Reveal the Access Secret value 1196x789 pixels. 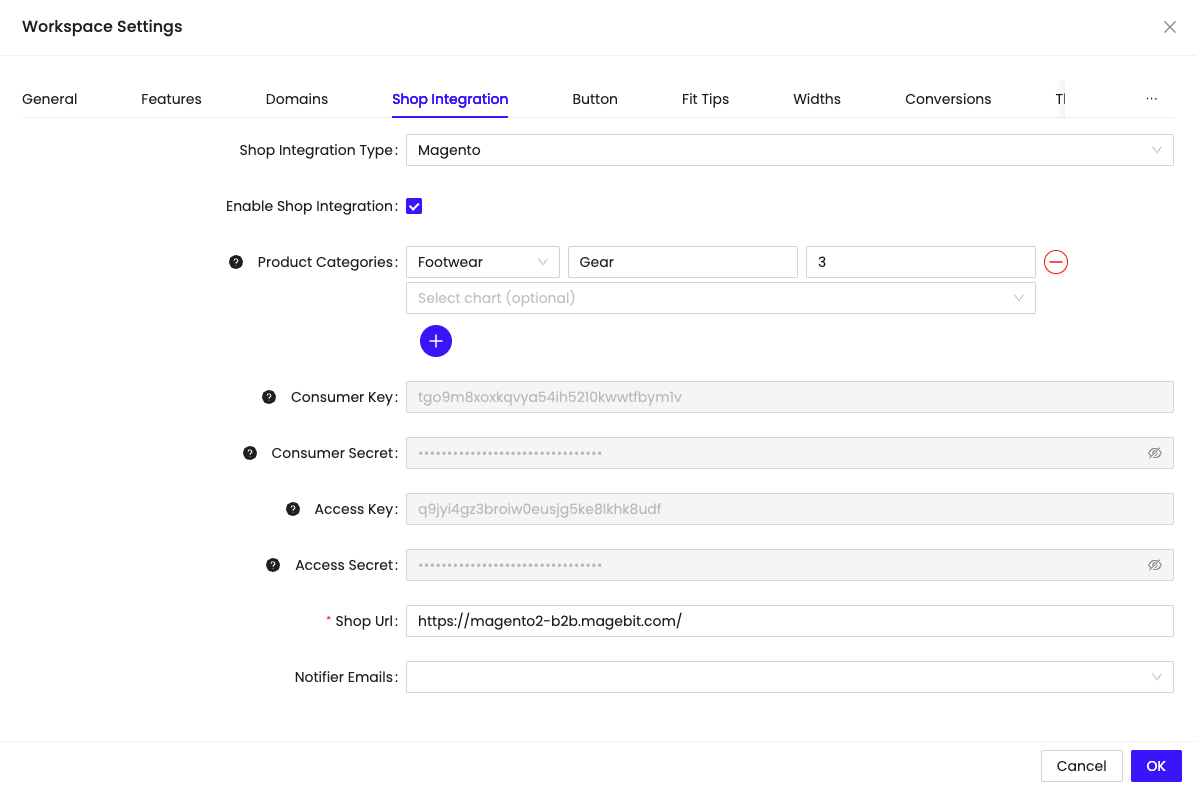tap(1155, 564)
